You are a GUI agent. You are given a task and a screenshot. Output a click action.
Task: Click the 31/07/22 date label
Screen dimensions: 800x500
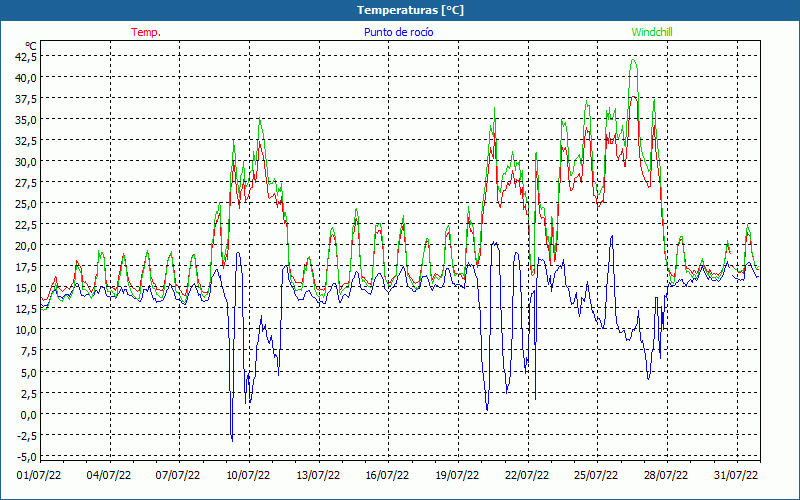click(736, 475)
